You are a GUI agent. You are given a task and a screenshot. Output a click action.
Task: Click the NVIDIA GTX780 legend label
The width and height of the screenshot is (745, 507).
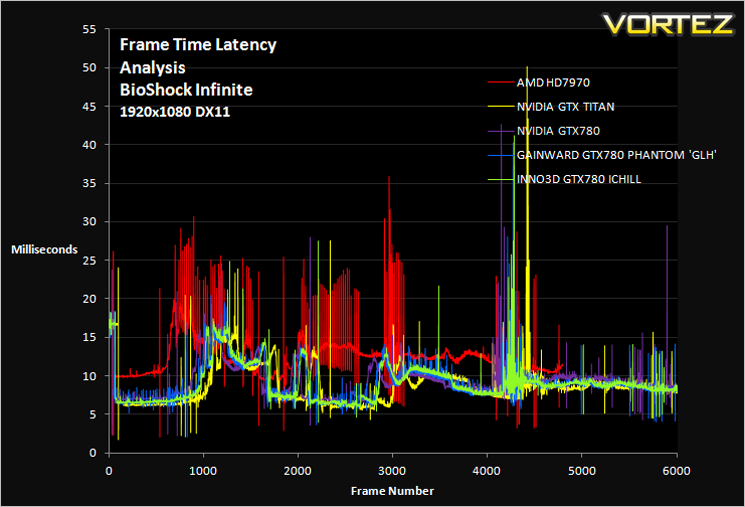(558, 131)
